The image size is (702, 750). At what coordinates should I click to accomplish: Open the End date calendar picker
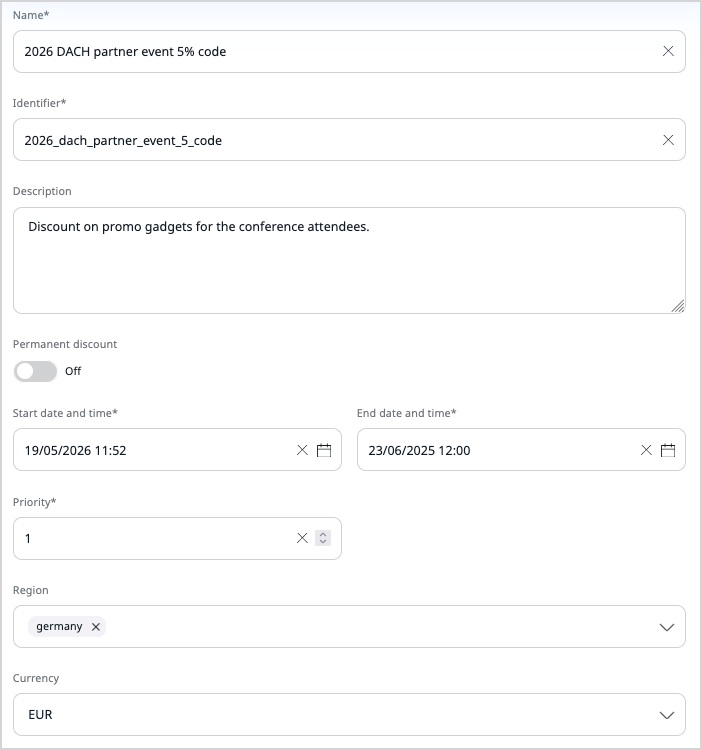[668, 450]
